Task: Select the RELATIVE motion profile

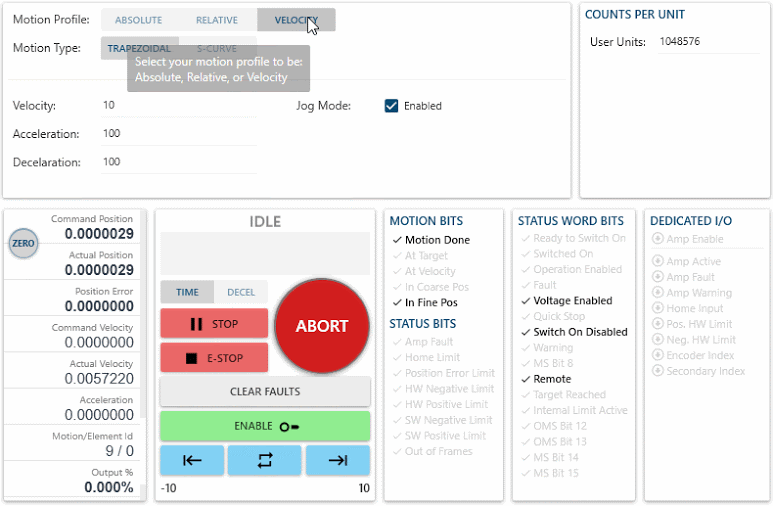Action: pyautogui.click(x=217, y=20)
